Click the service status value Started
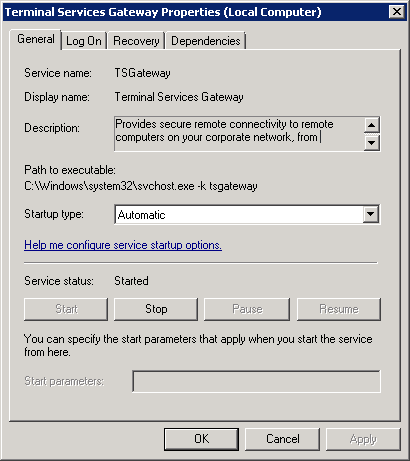This screenshot has width=410, height=461. click(131, 281)
